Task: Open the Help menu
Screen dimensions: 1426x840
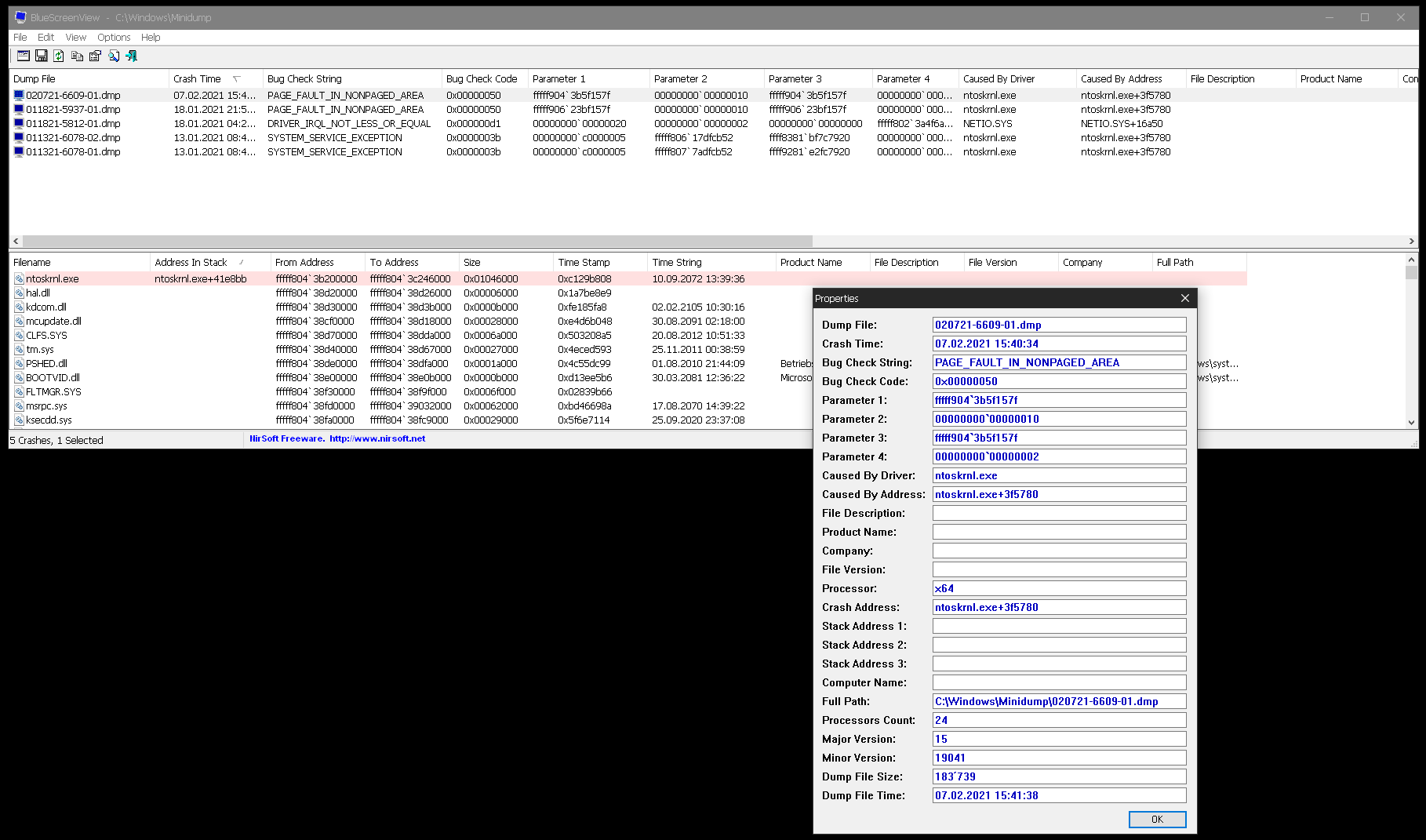Action: 151,37
